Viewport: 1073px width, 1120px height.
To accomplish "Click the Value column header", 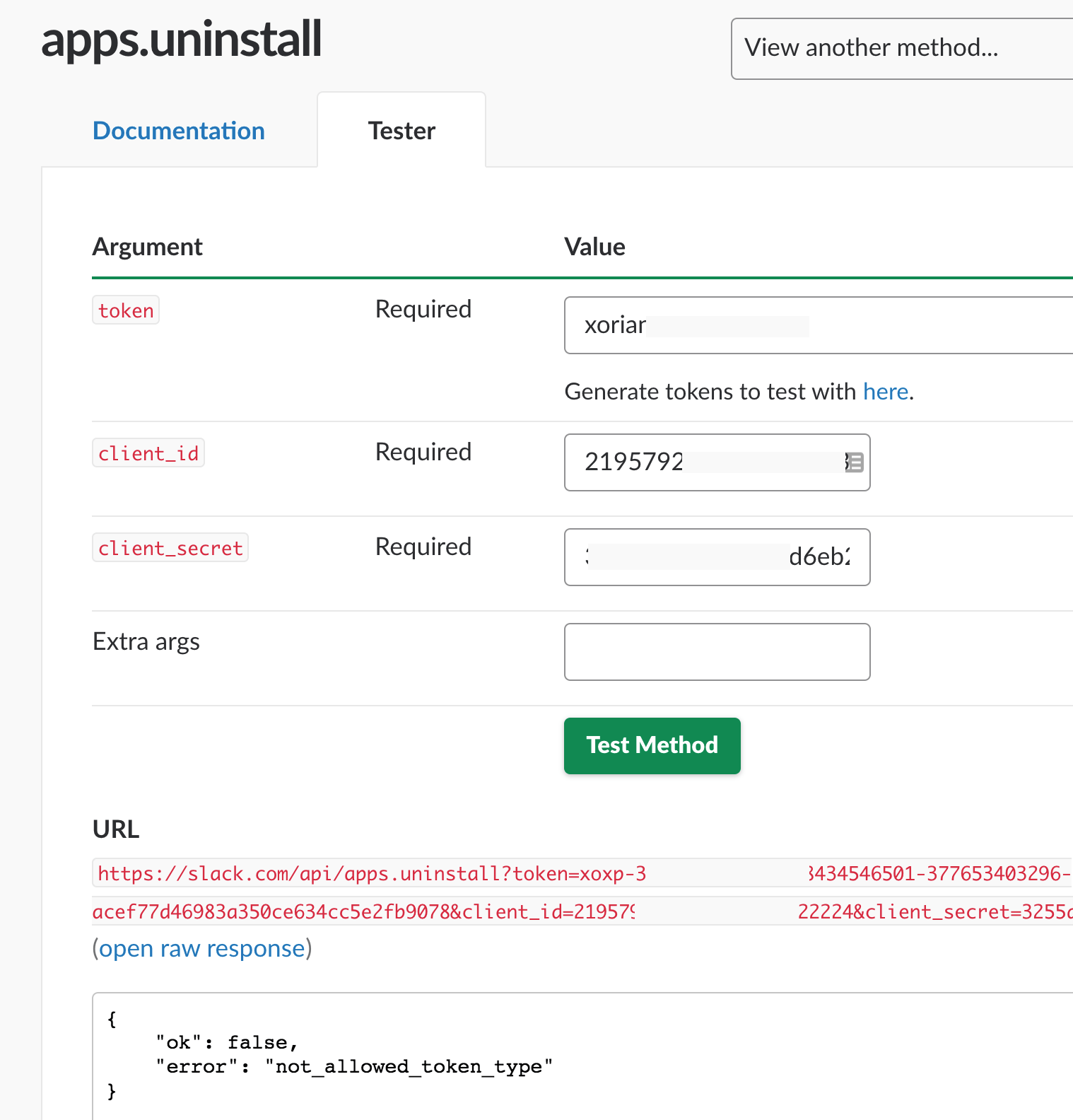I will [x=594, y=247].
